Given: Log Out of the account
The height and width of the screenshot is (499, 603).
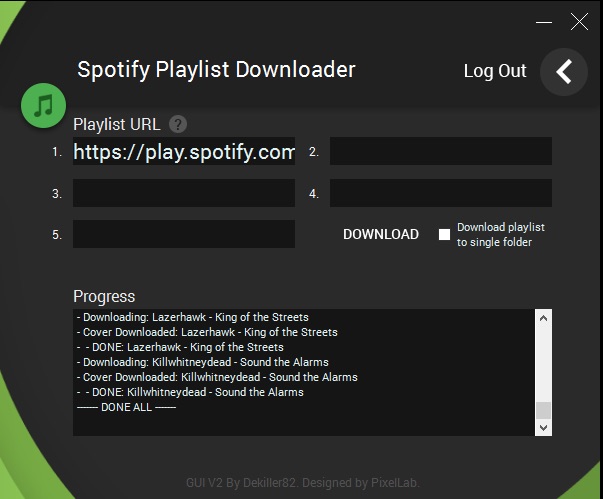Looking at the screenshot, I should pos(495,71).
